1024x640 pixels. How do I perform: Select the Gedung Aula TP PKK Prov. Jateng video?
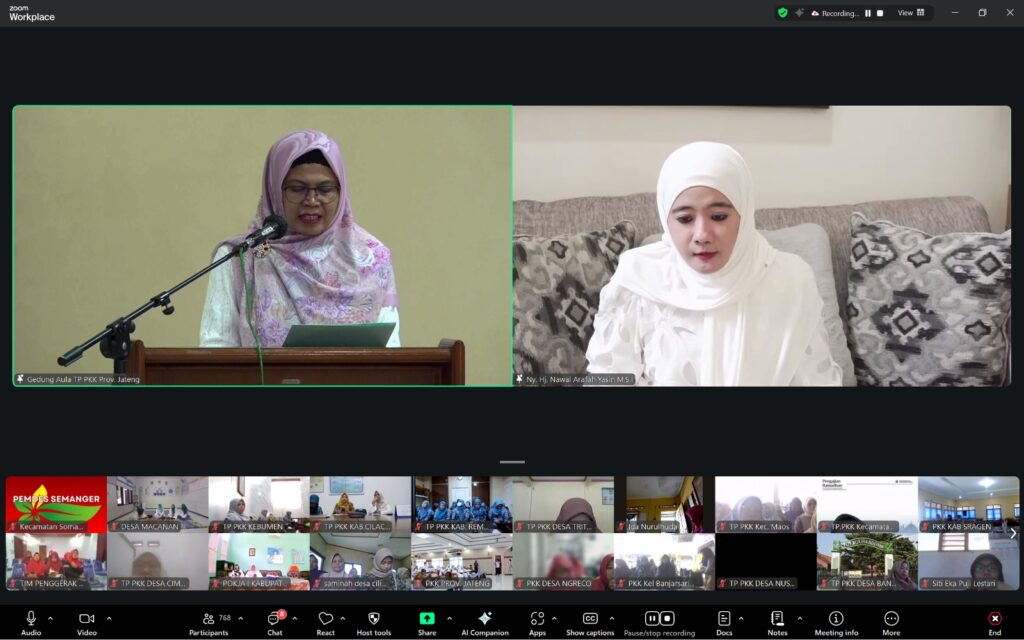[263, 246]
